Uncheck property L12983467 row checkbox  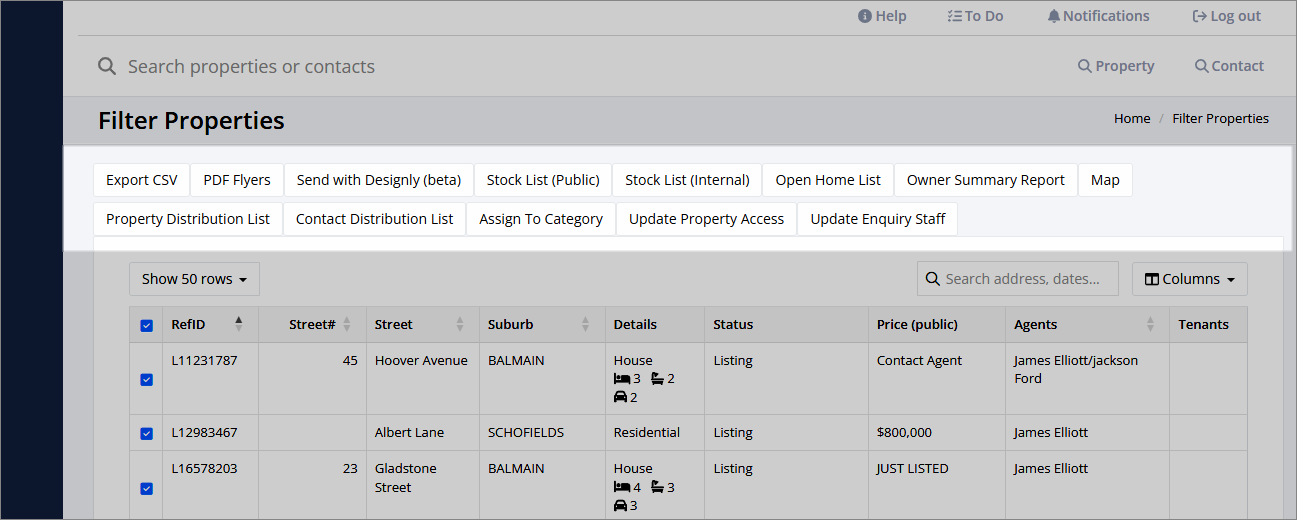147,433
